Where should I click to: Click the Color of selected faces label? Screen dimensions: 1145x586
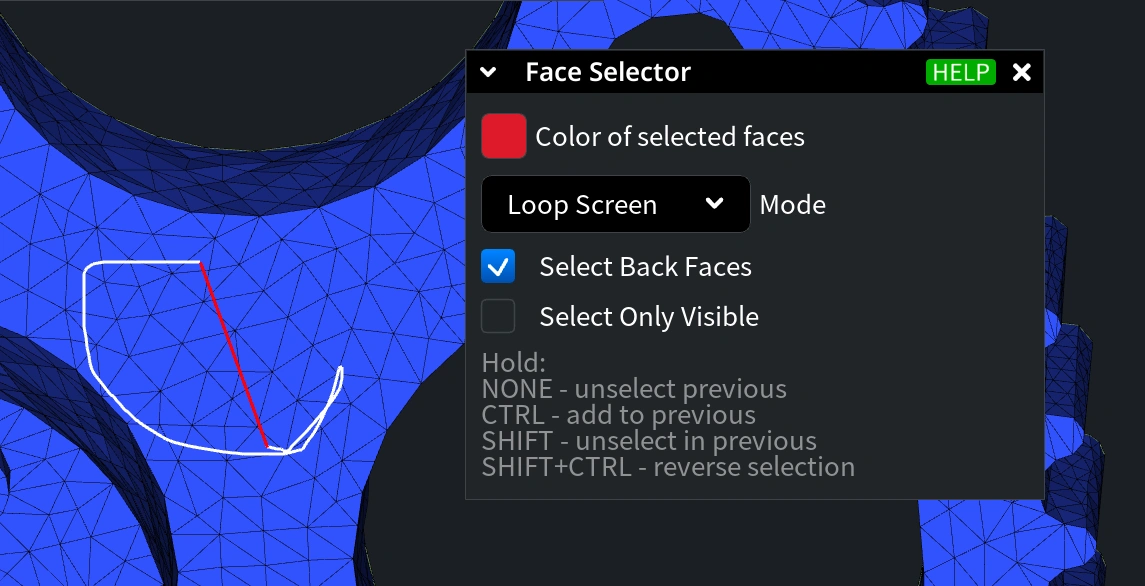(x=670, y=137)
